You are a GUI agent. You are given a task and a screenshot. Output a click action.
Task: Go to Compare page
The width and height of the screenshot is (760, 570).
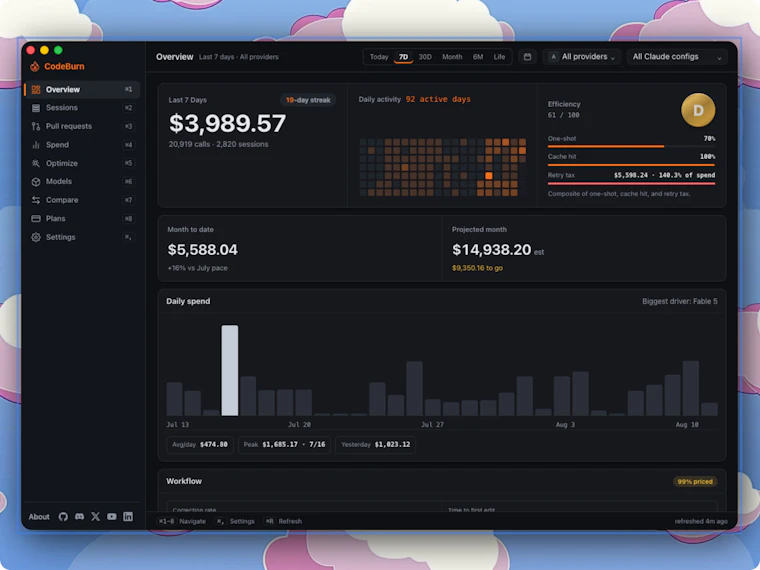click(82, 200)
